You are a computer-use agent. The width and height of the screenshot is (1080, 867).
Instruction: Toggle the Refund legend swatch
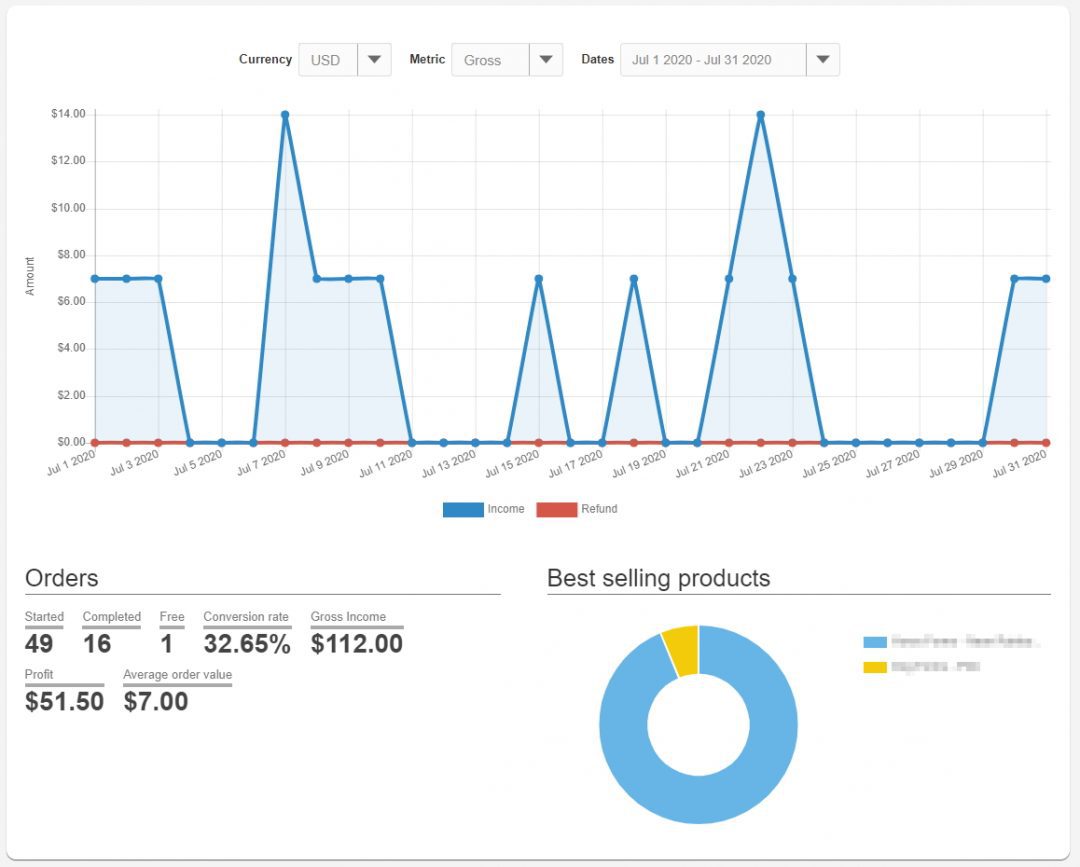click(x=557, y=510)
